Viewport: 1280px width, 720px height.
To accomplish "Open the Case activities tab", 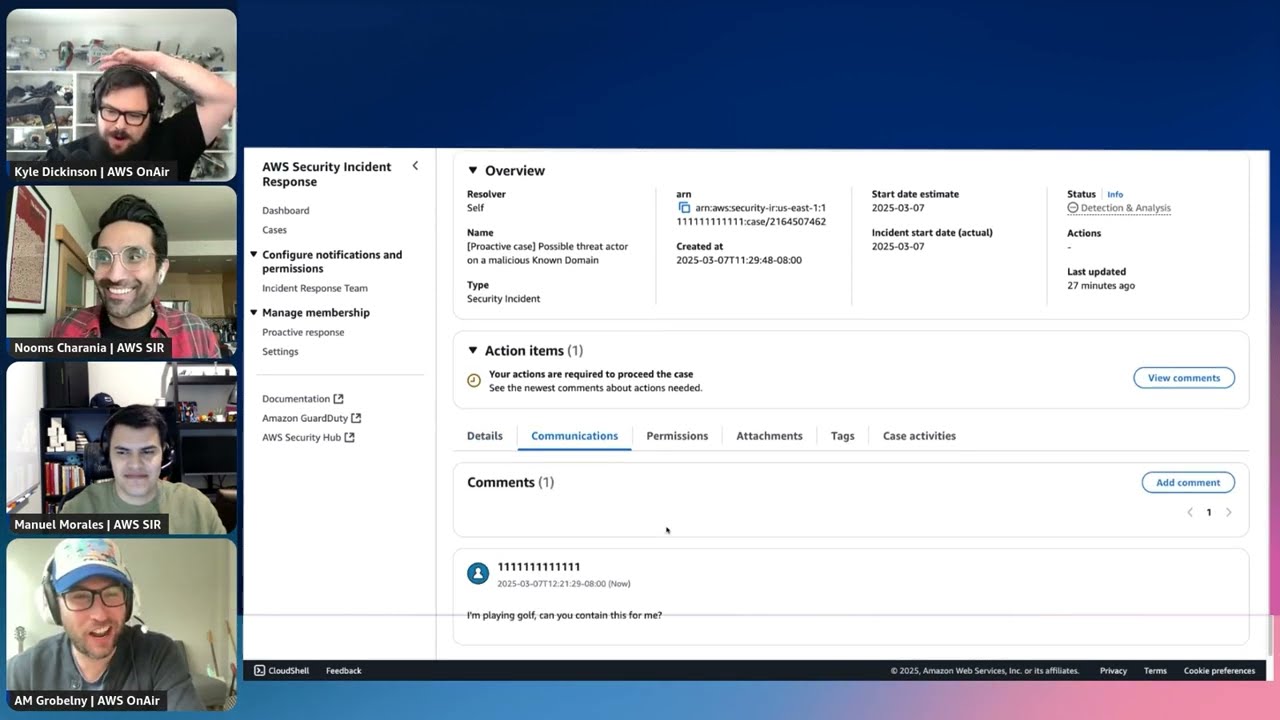I will [x=919, y=436].
